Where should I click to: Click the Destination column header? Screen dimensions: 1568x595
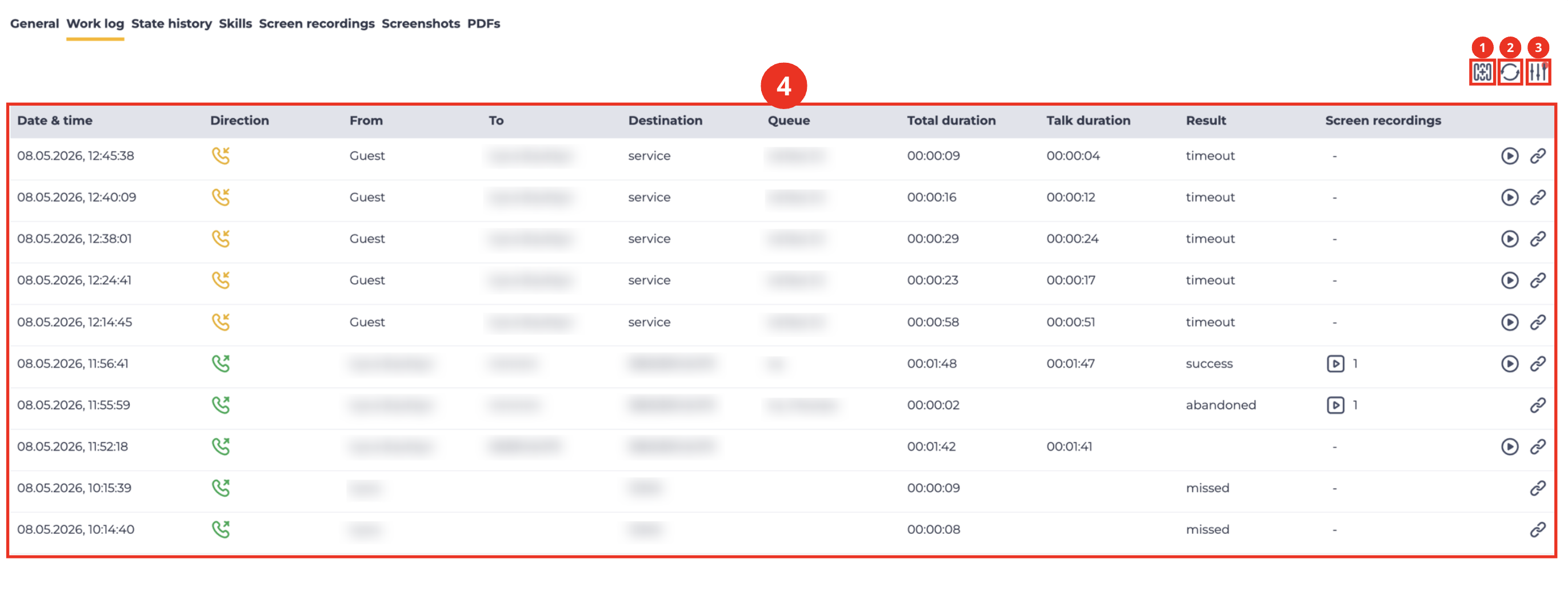pyautogui.click(x=665, y=120)
